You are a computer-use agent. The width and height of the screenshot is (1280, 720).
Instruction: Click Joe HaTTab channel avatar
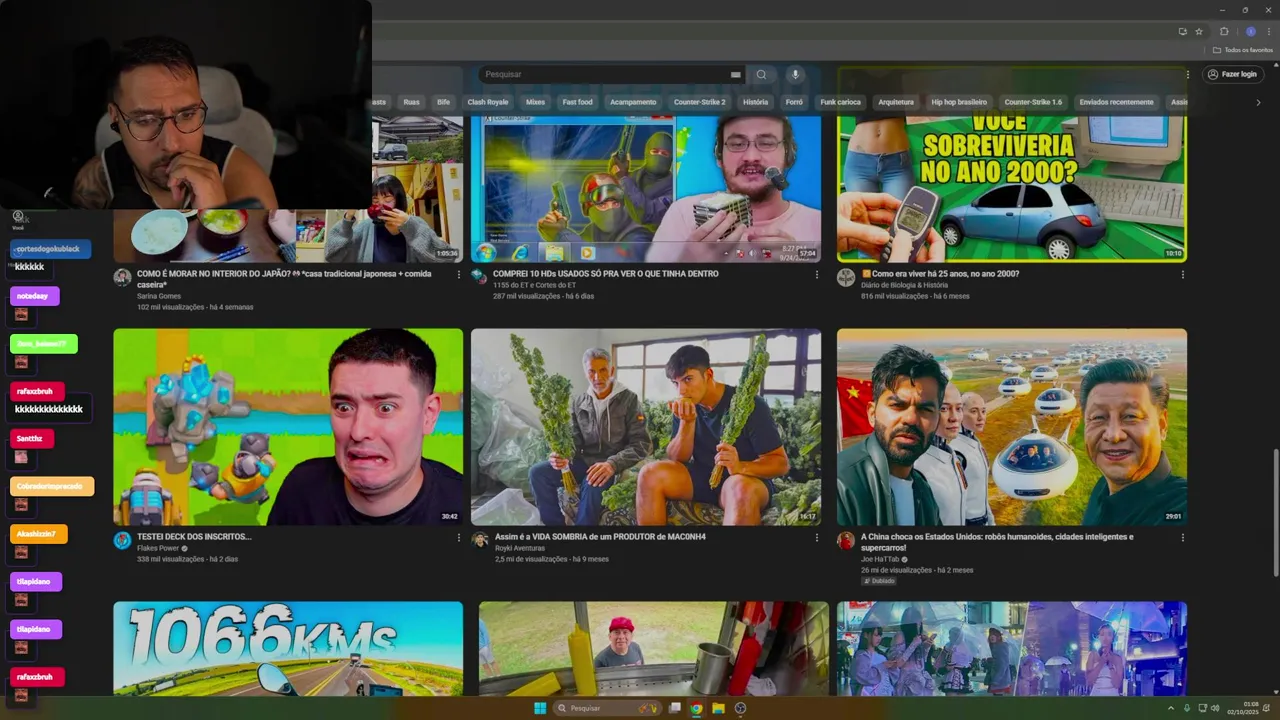[x=846, y=540]
